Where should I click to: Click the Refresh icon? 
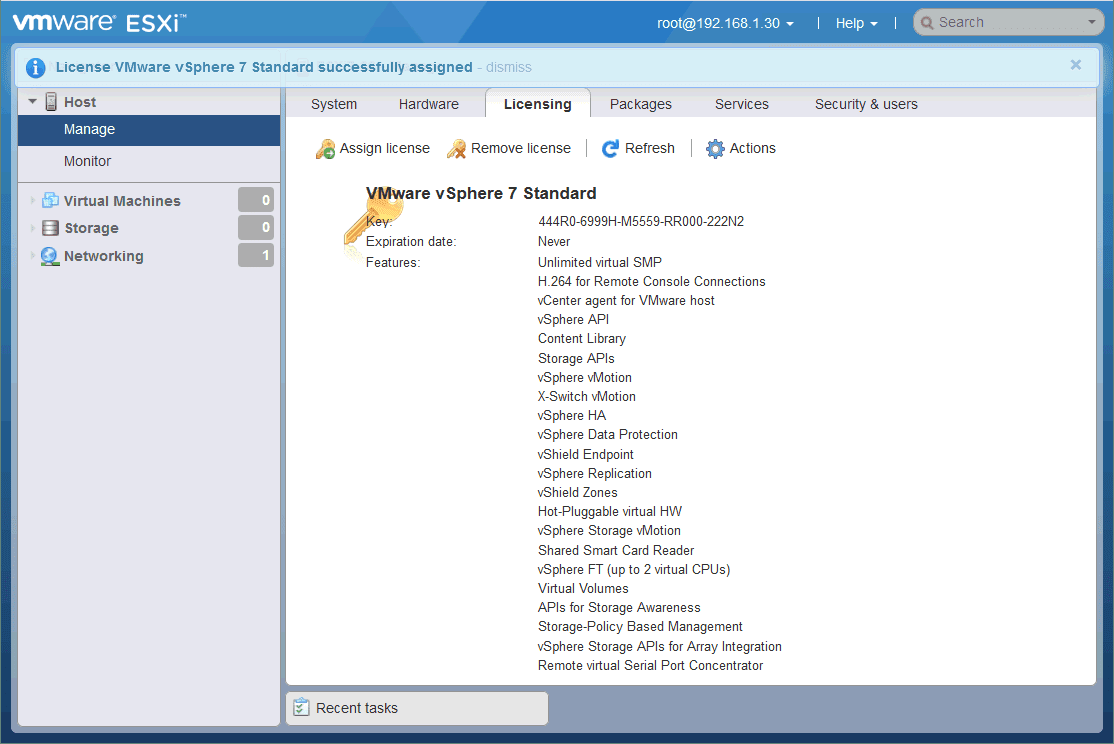pos(610,148)
